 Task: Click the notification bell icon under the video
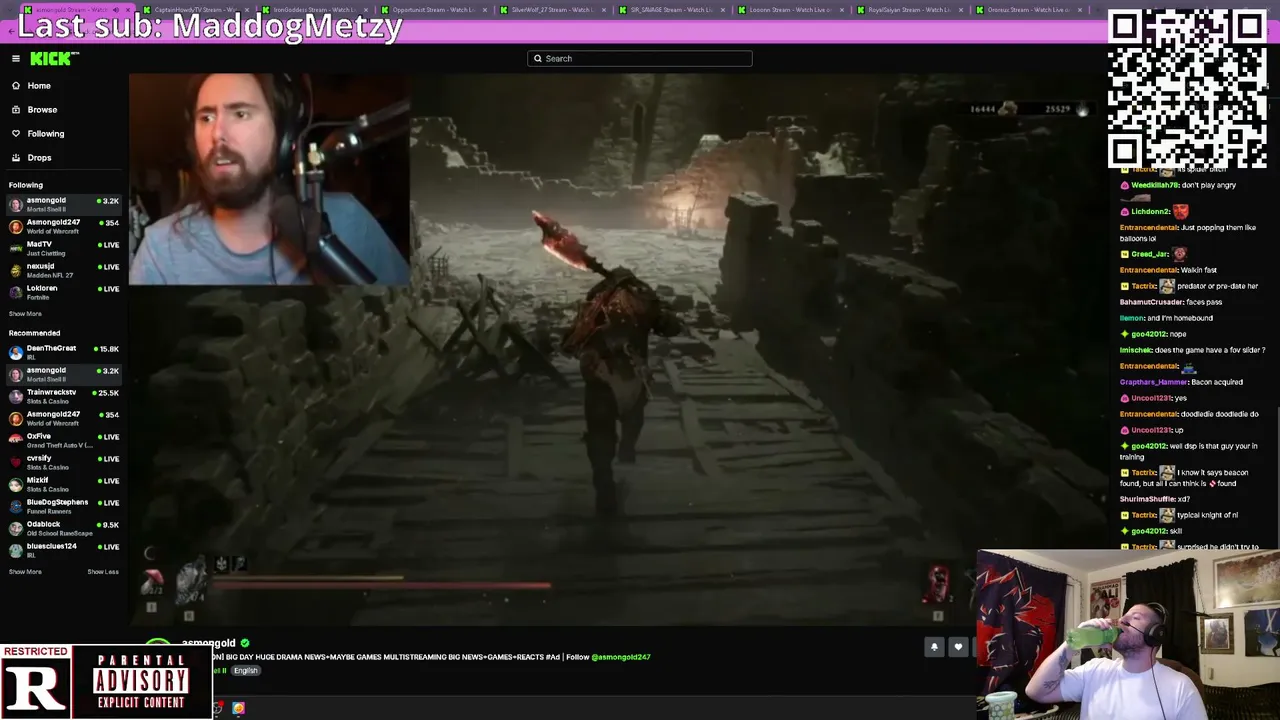click(934, 647)
